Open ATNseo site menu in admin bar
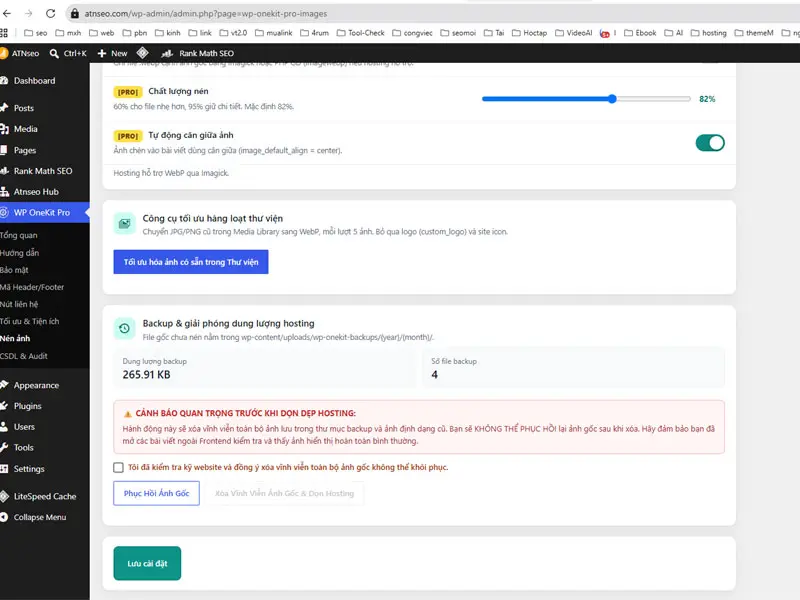This screenshot has height=600, width=800. click(19, 53)
